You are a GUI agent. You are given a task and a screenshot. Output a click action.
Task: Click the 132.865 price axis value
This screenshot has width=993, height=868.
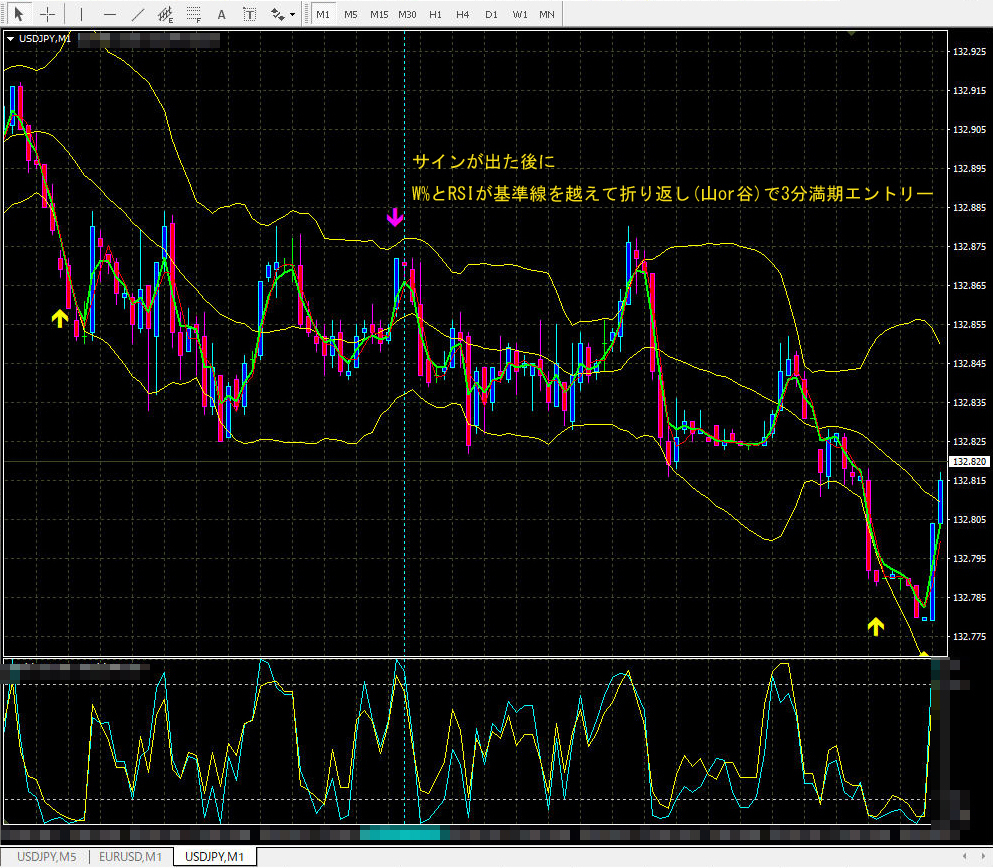click(x=970, y=286)
